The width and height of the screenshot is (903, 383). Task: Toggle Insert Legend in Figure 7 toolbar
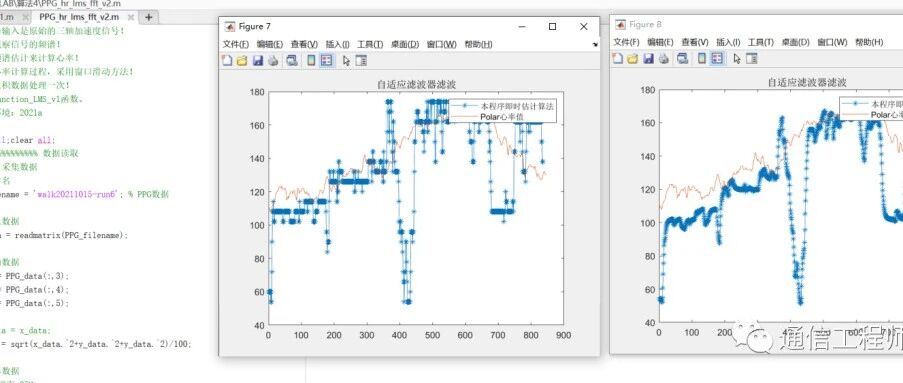[327, 60]
